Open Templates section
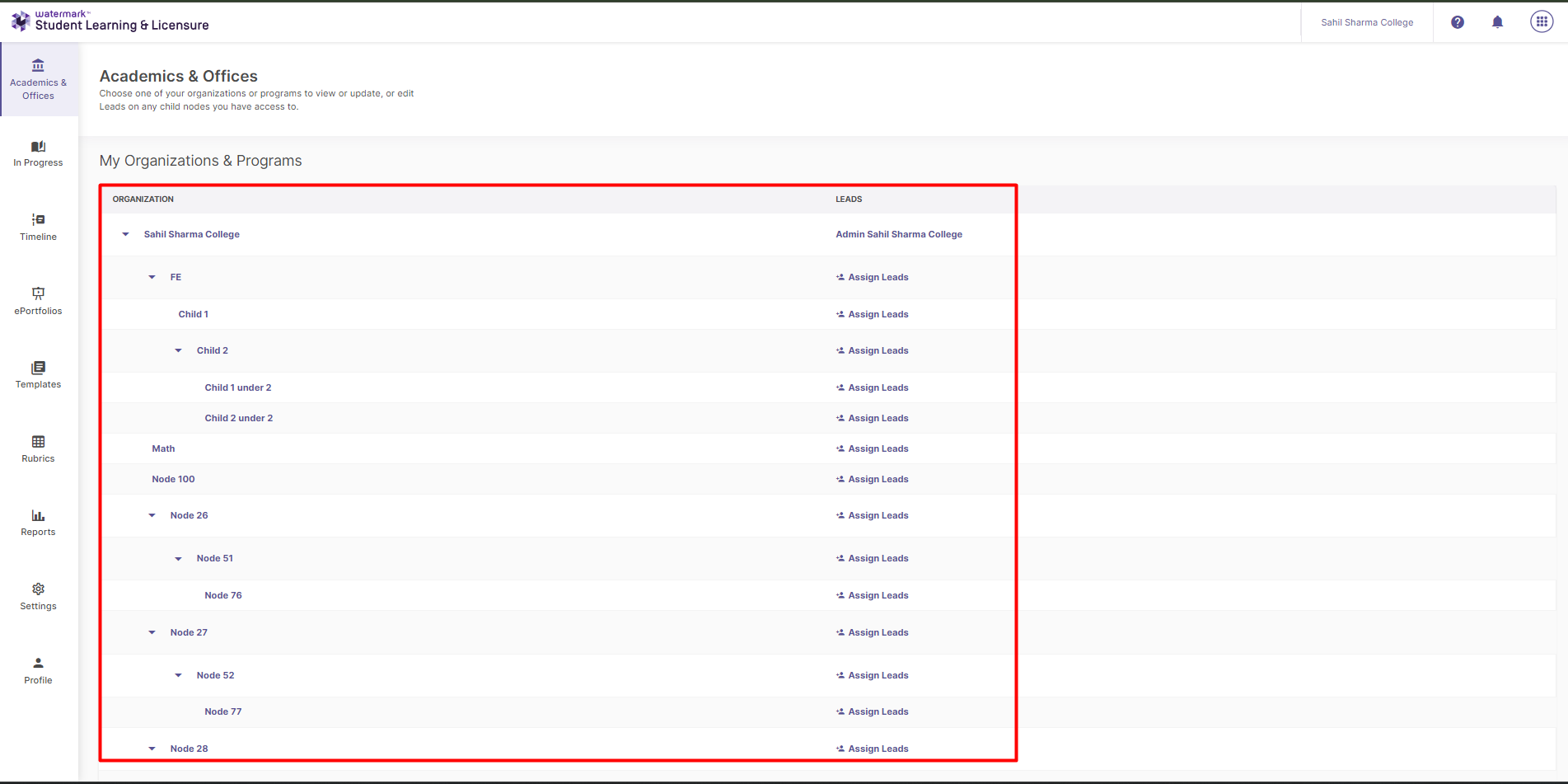This screenshot has width=1568, height=784. pos(39,375)
